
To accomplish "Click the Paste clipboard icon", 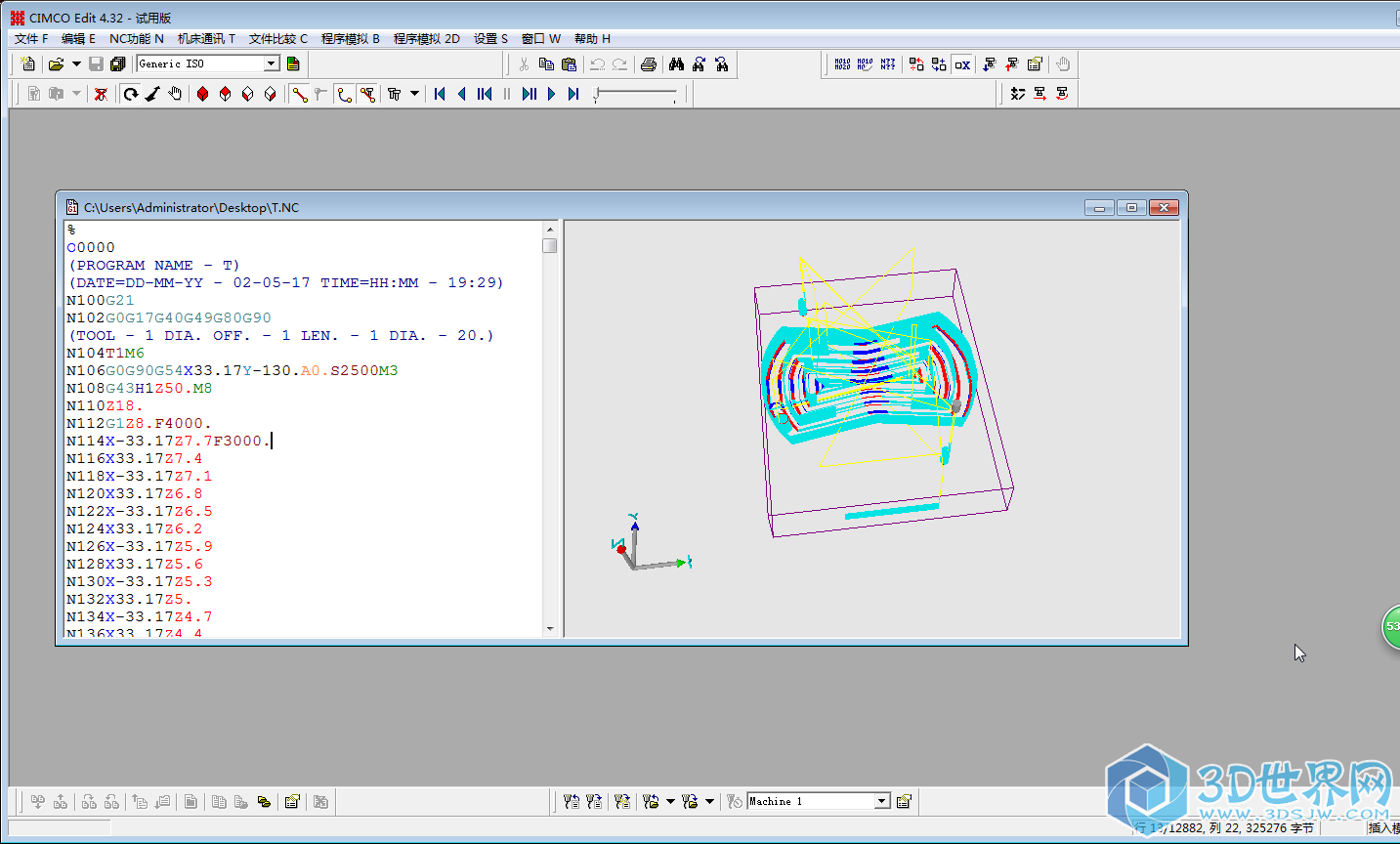I will click(x=569, y=64).
